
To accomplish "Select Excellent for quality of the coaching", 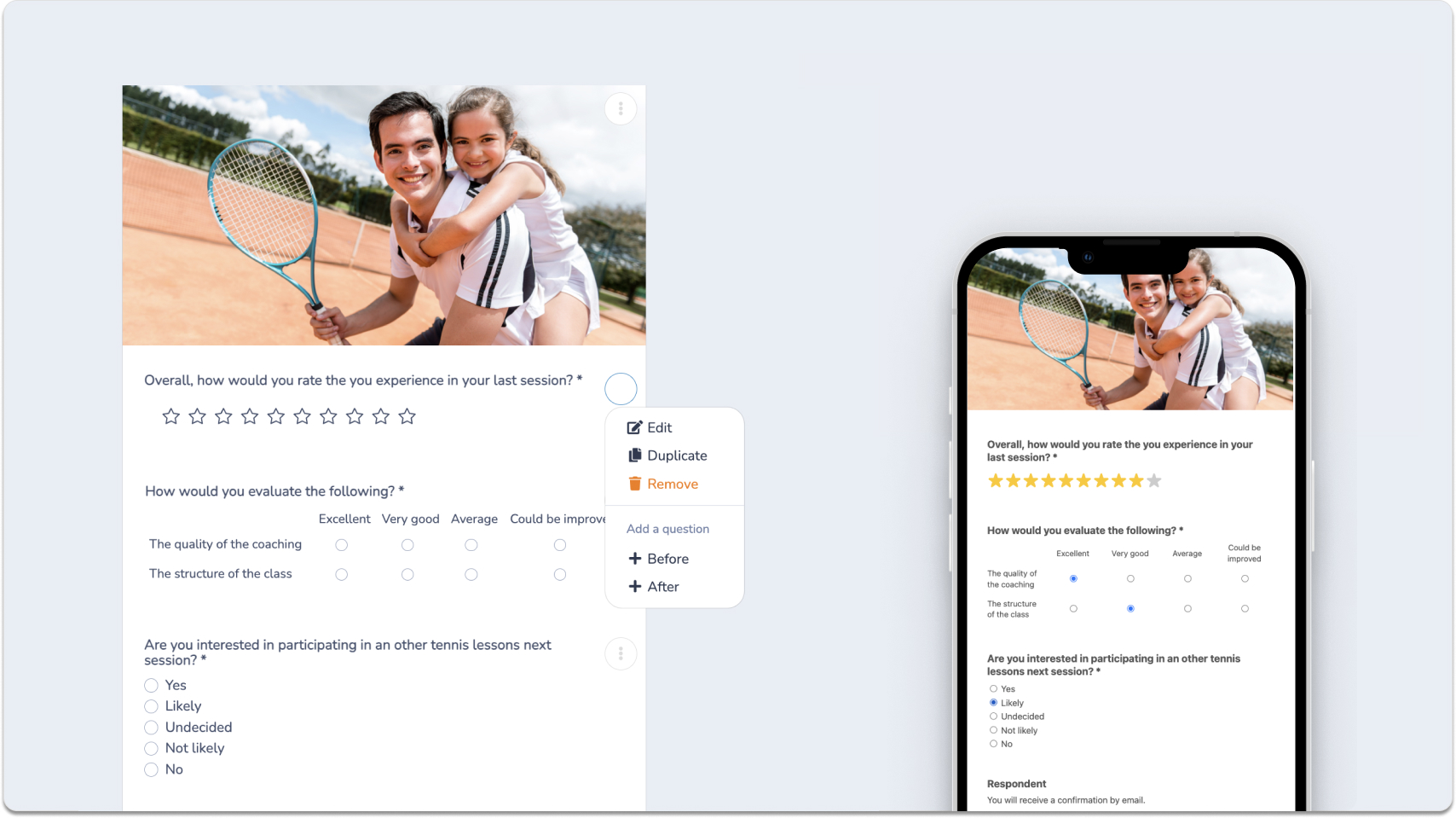I will coord(342,545).
